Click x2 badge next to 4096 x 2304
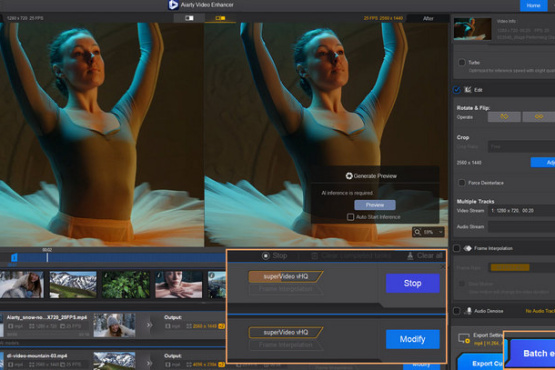This screenshot has width=555, height=370. pyautogui.click(x=222, y=364)
